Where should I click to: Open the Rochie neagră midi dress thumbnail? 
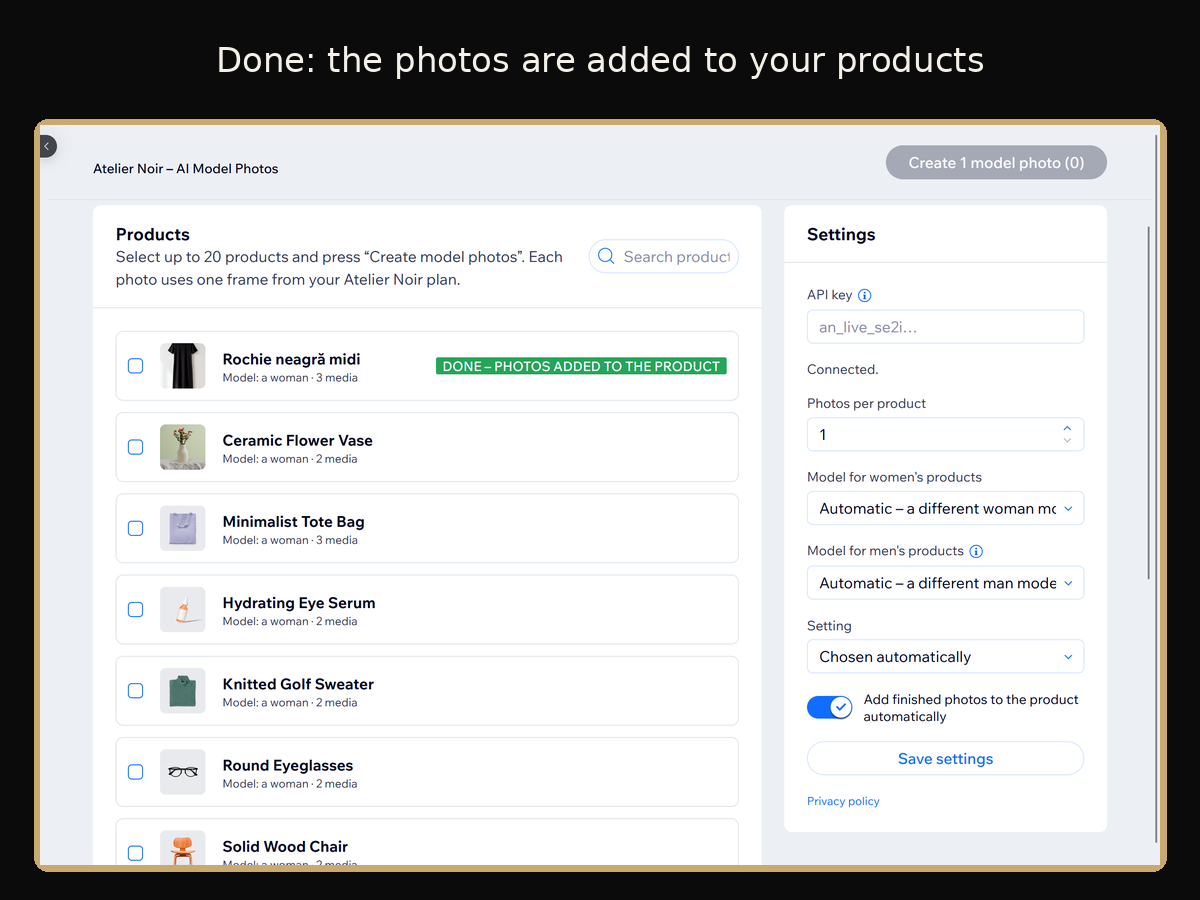coord(183,366)
